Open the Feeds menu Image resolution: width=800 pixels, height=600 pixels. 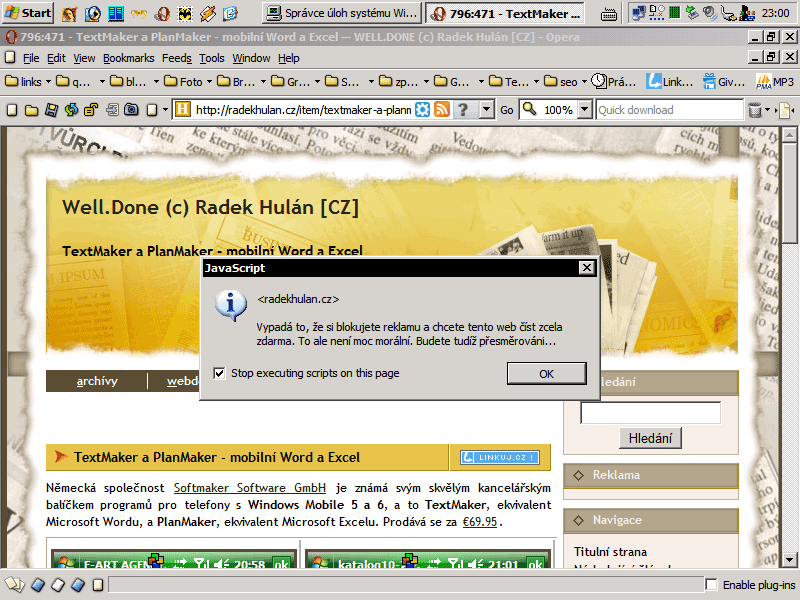(x=177, y=58)
